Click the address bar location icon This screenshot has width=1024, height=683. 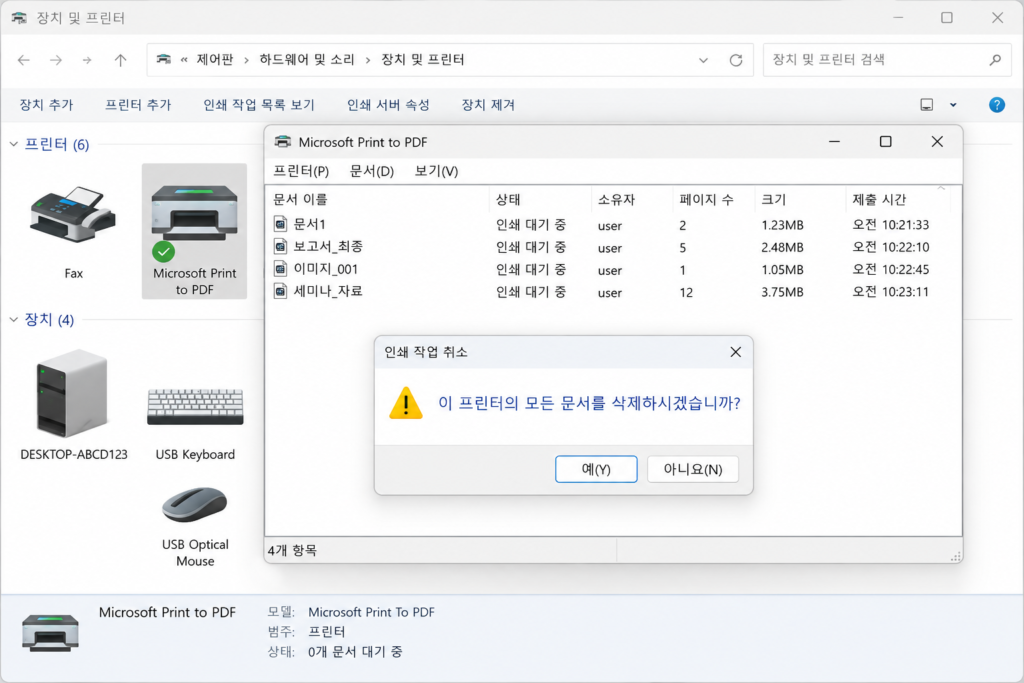163,59
